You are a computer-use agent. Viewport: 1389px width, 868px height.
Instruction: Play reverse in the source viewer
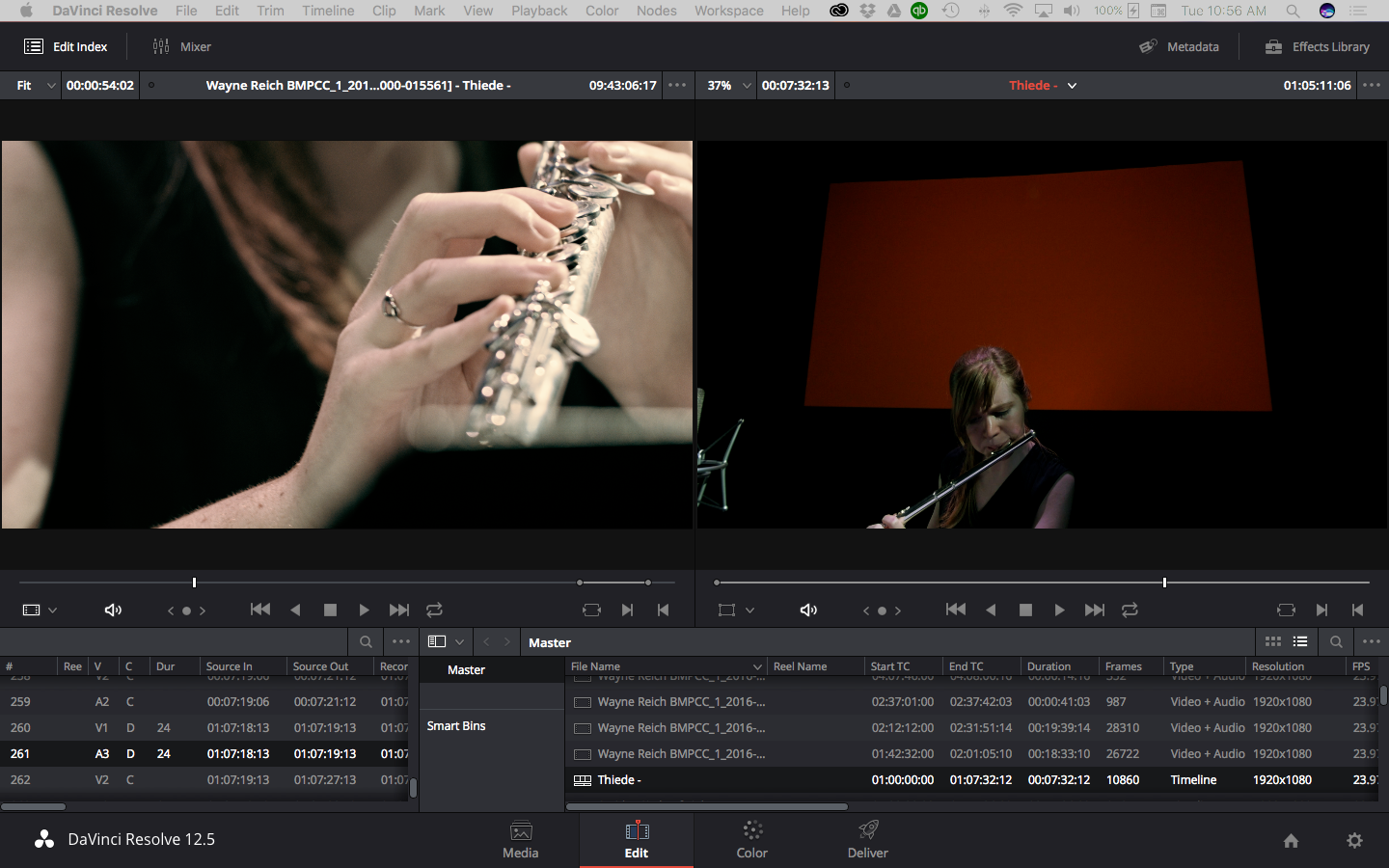click(296, 610)
